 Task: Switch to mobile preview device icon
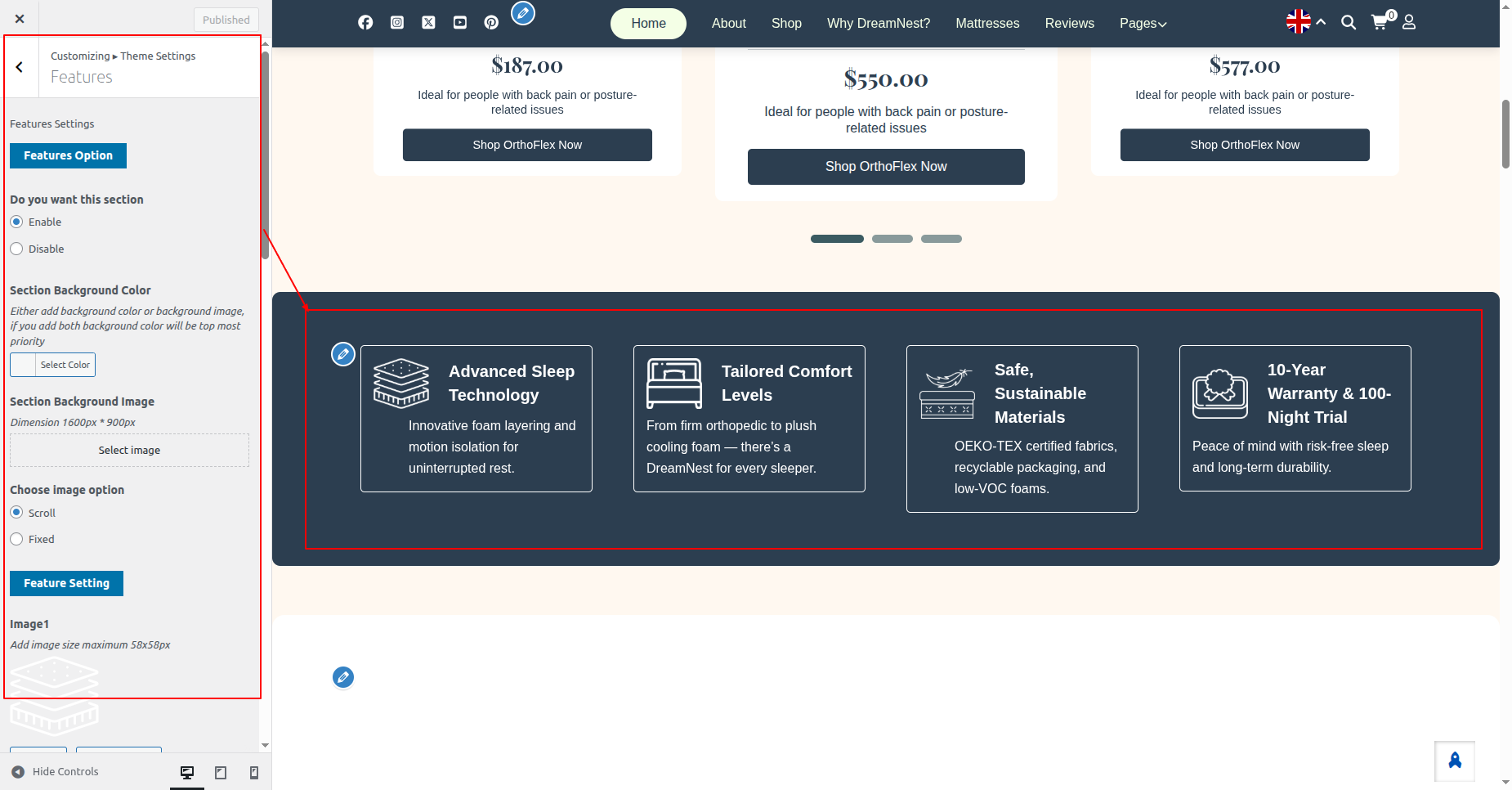click(254, 773)
